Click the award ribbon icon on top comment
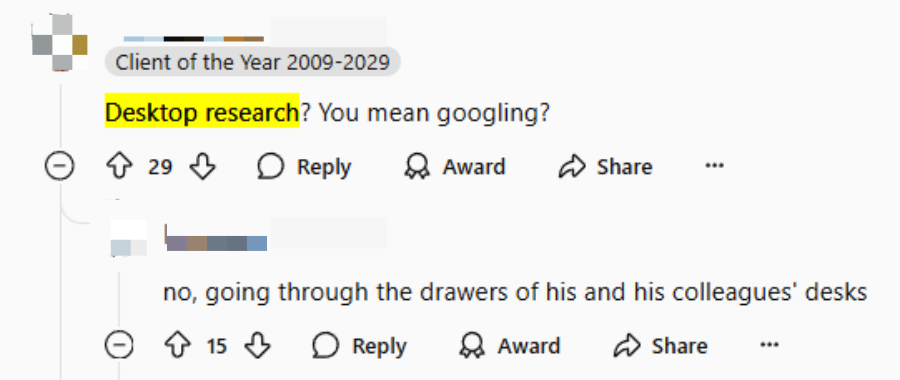 click(x=417, y=167)
